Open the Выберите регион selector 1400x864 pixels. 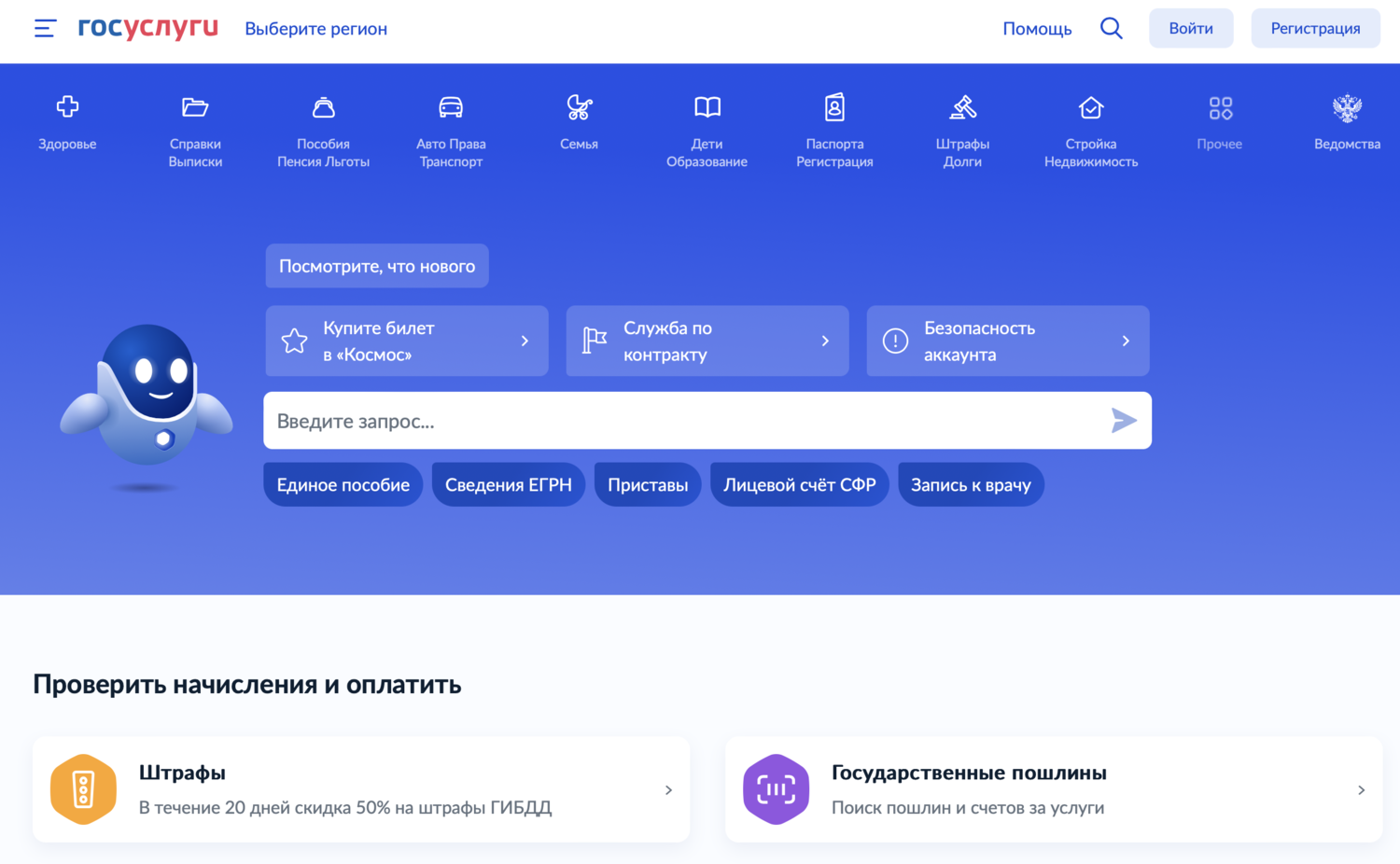click(315, 28)
